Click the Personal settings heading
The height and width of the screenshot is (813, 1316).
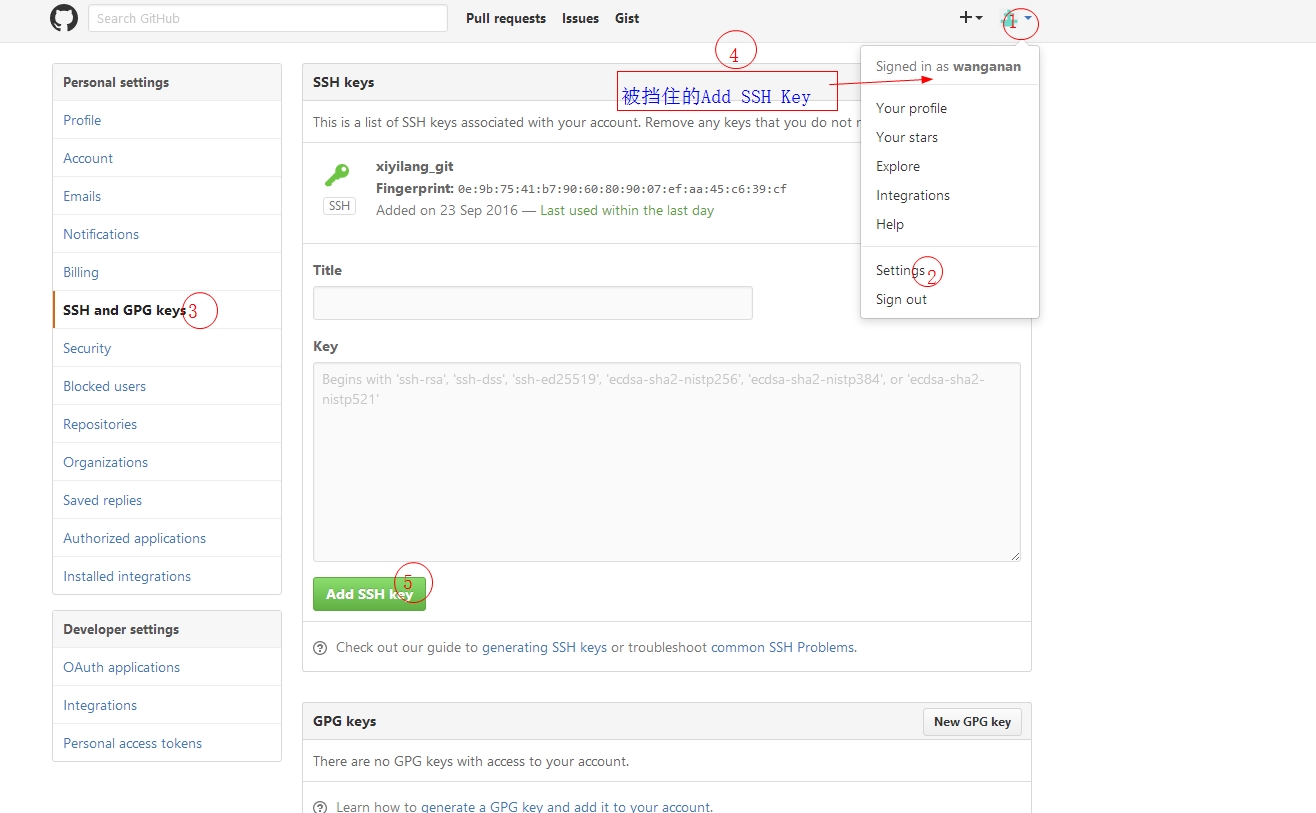[116, 82]
